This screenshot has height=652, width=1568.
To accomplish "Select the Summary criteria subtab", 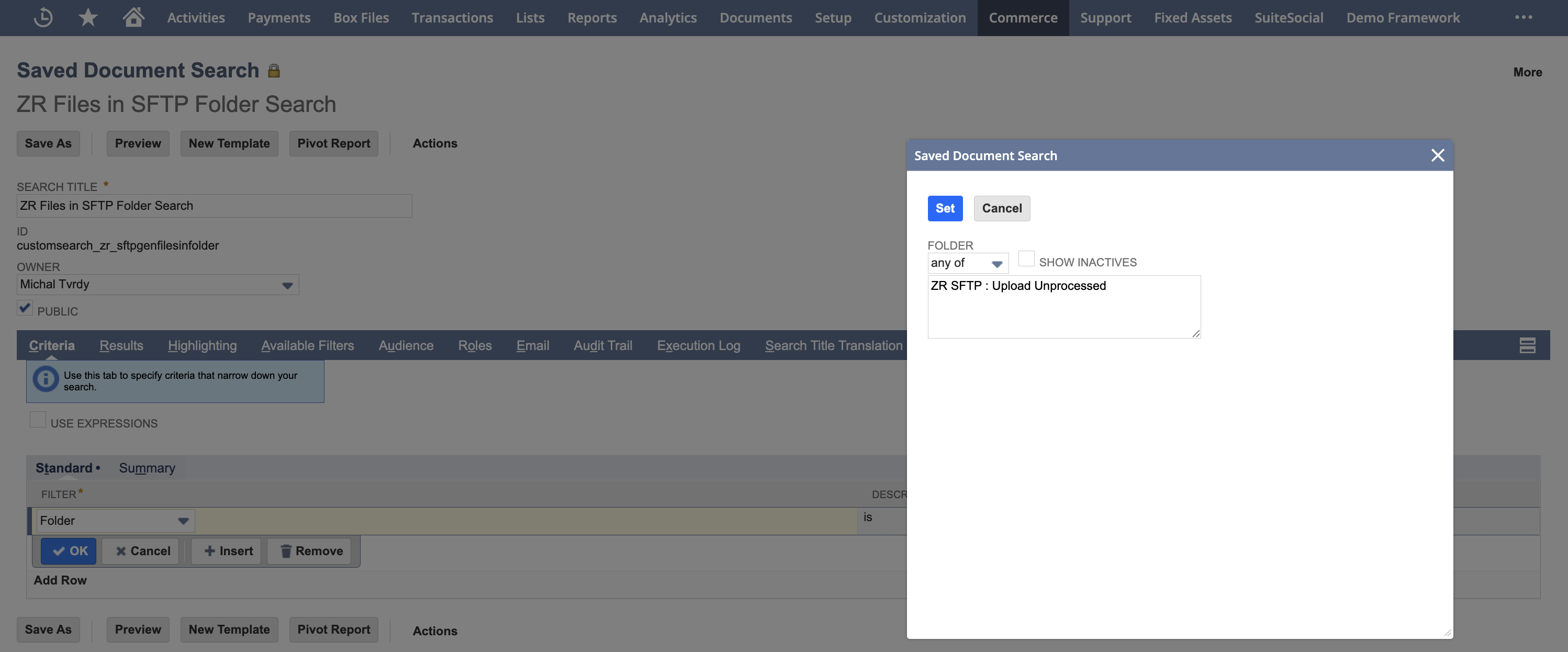I will click(147, 467).
